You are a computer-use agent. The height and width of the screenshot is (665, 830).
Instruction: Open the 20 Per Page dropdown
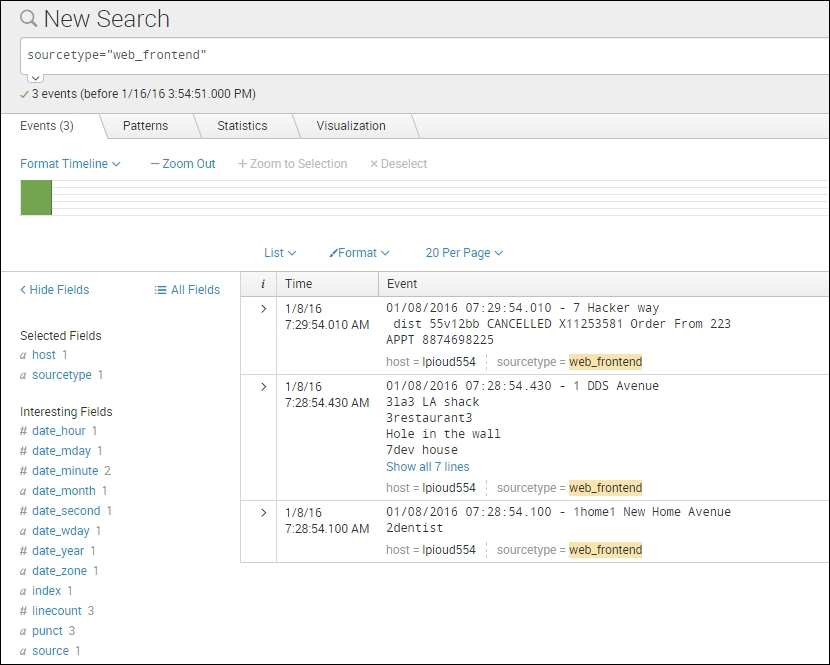[464, 253]
